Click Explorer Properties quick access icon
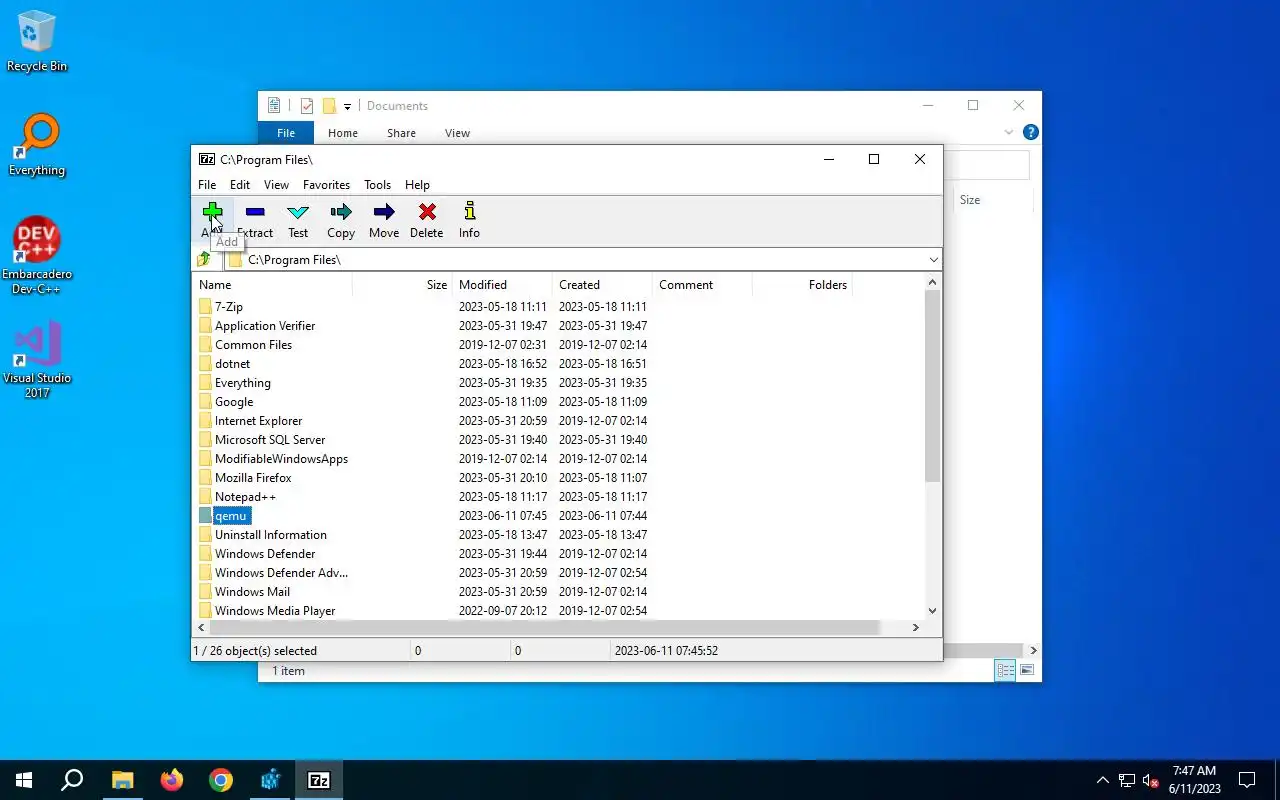Viewport: 1280px width, 800px height. pos(307,105)
